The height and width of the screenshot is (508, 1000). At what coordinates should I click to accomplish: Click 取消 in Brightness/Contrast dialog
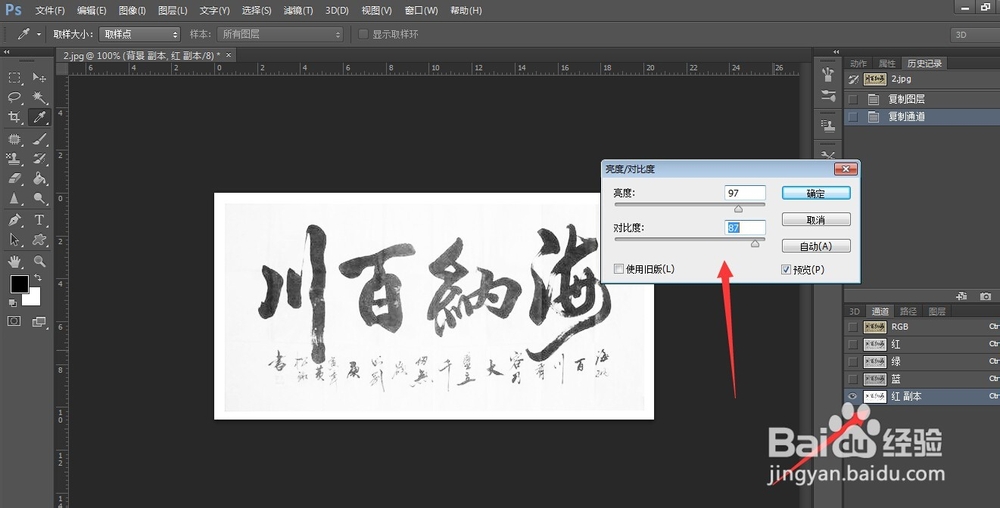pyautogui.click(x=816, y=220)
